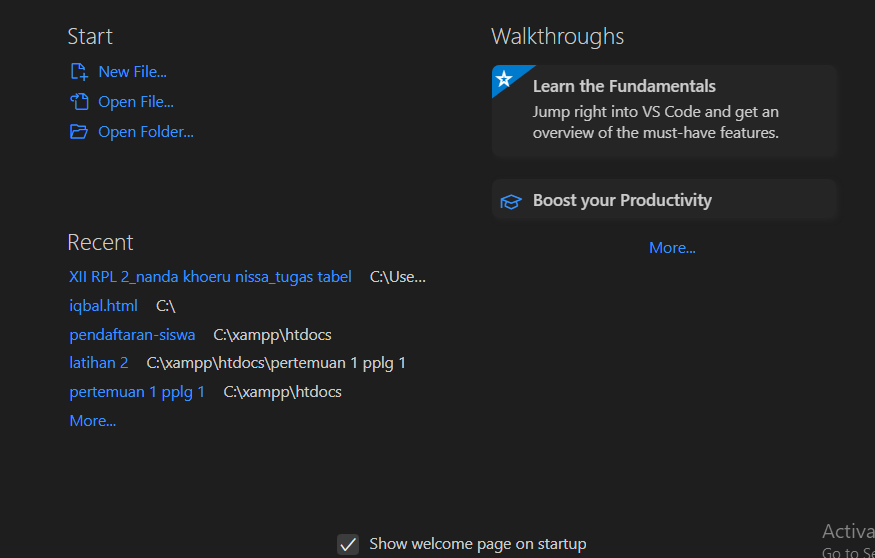Click the Open File document icon
Screen dimensions: 875x558
point(79,102)
